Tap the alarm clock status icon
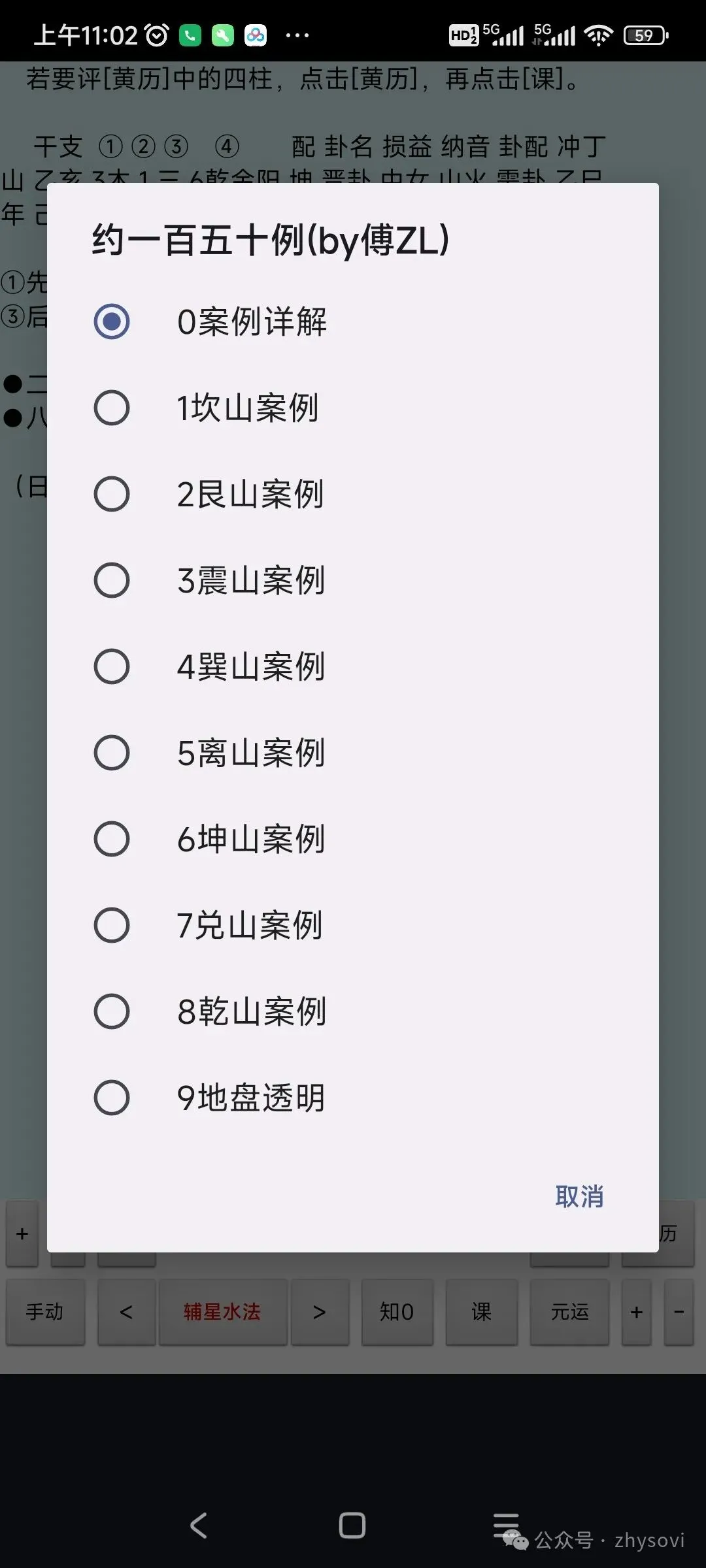This screenshot has height=1568, width=706. (157, 35)
